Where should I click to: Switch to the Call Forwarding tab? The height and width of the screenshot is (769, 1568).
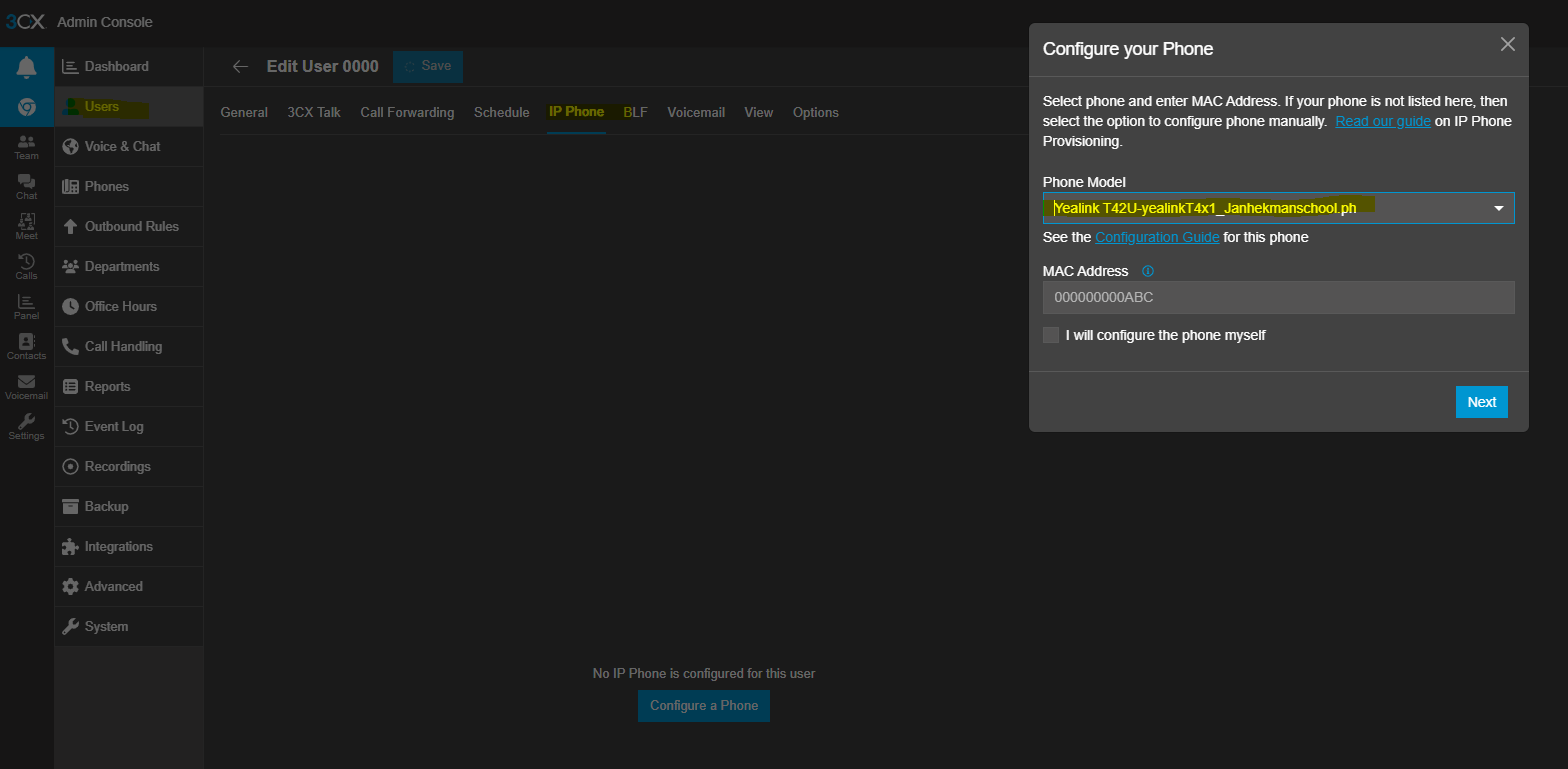(407, 112)
